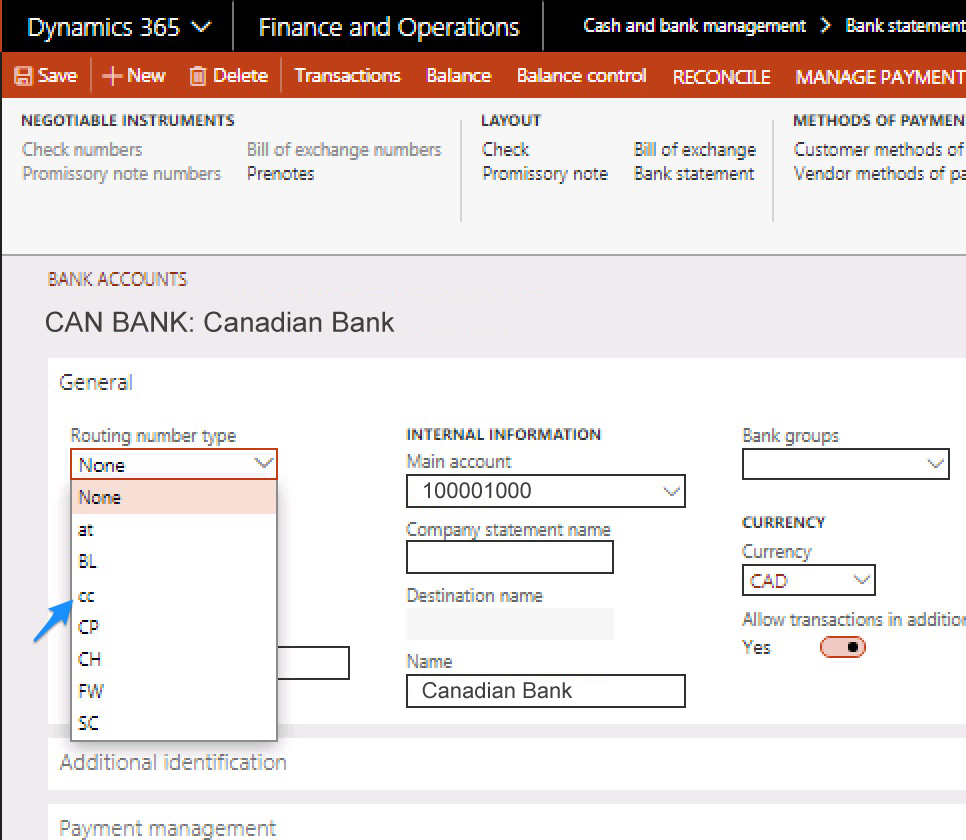Open Customer methods of payment link

879,150
